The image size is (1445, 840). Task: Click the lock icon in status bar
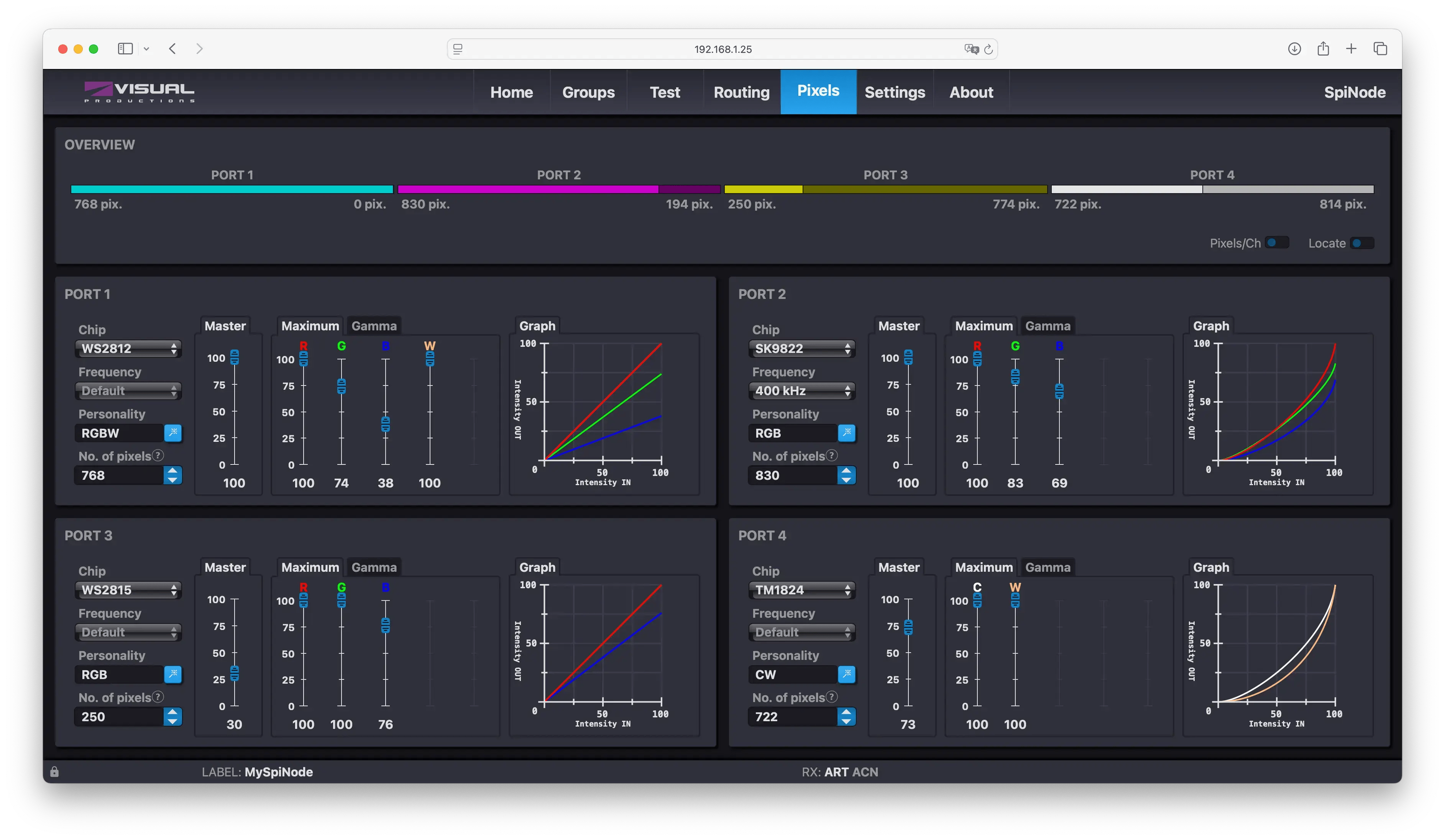(54, 772)
